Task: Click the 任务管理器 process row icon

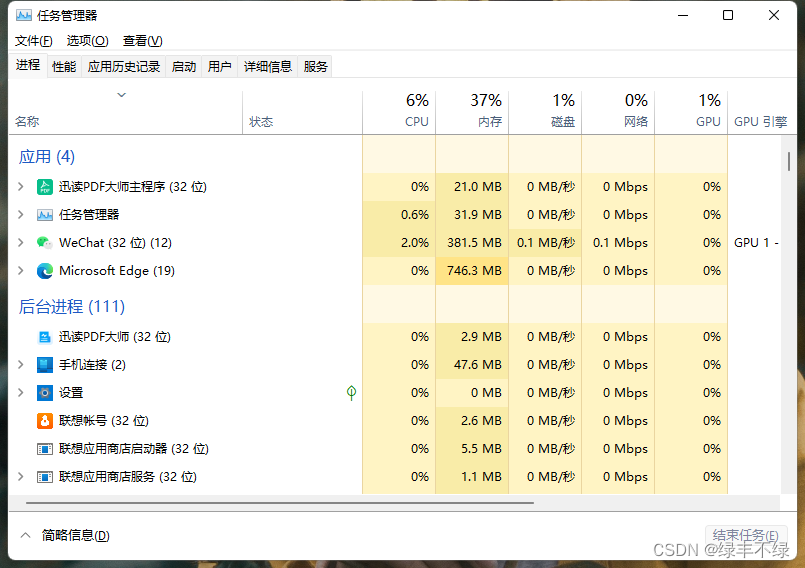Action: 45,215
